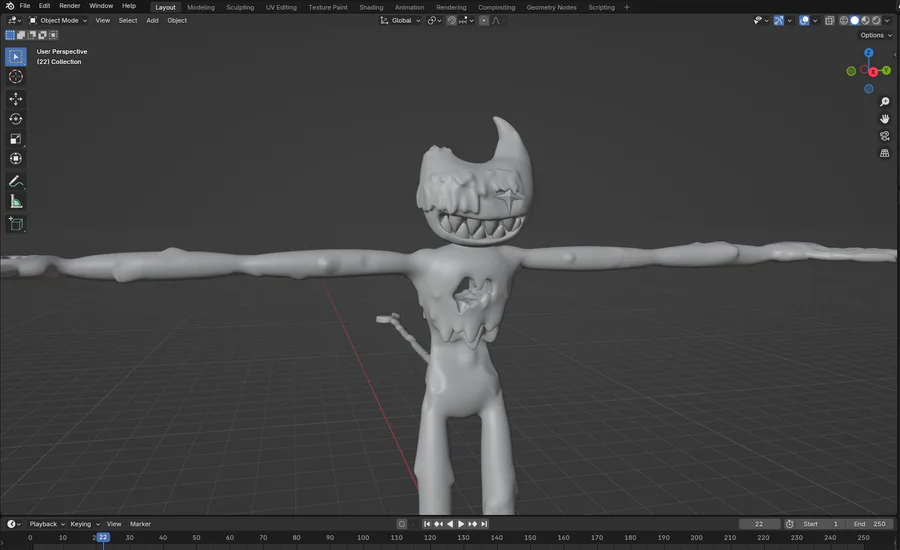This screenshot has height=550, width=900.
Task: Select the Annotate pencil tool
Action: [x=16, y=181]
